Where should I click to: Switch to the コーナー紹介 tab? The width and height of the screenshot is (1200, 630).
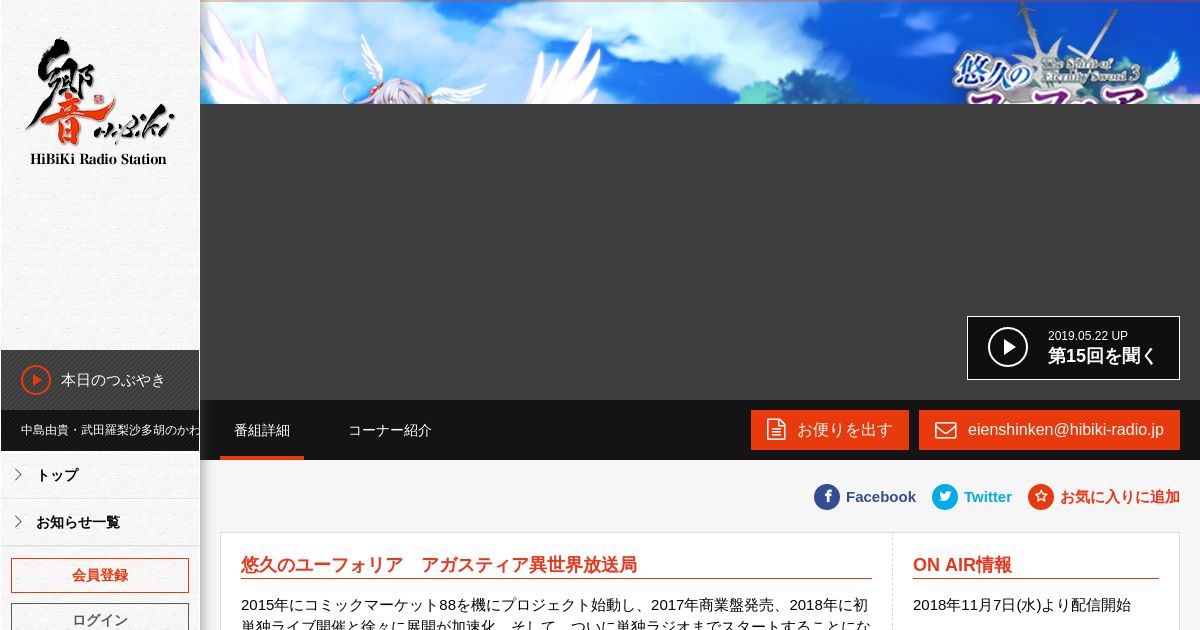(390, 430)
